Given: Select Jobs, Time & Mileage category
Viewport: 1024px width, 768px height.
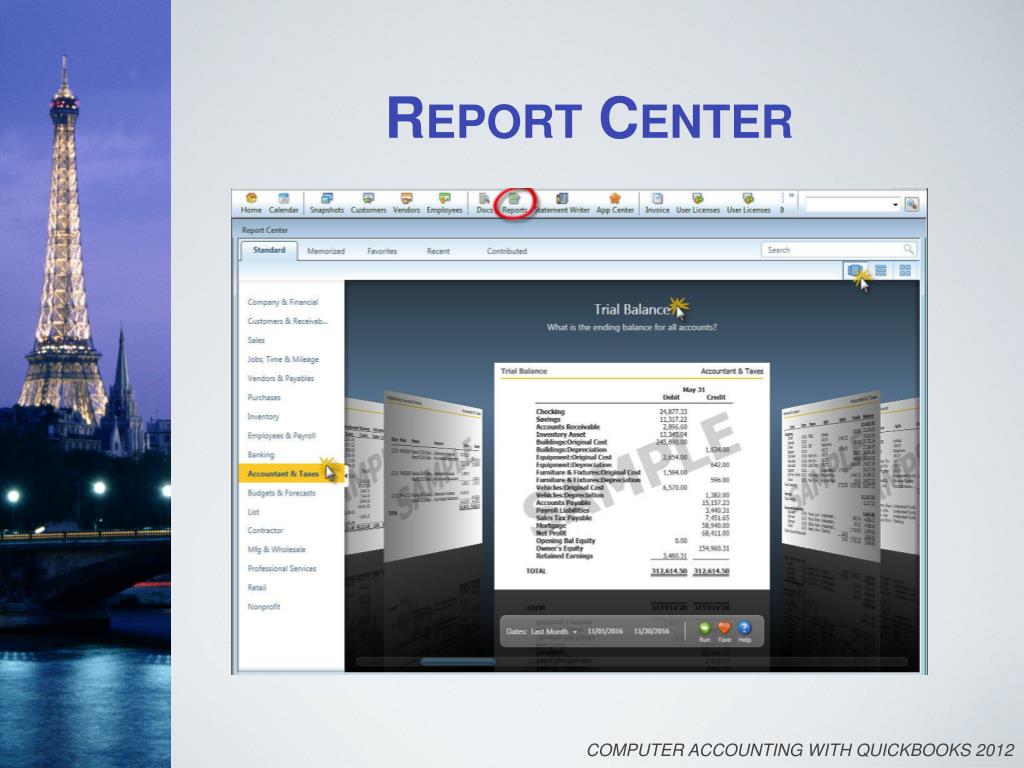Looking at the screenshot, I should click(x=283, y=359).
